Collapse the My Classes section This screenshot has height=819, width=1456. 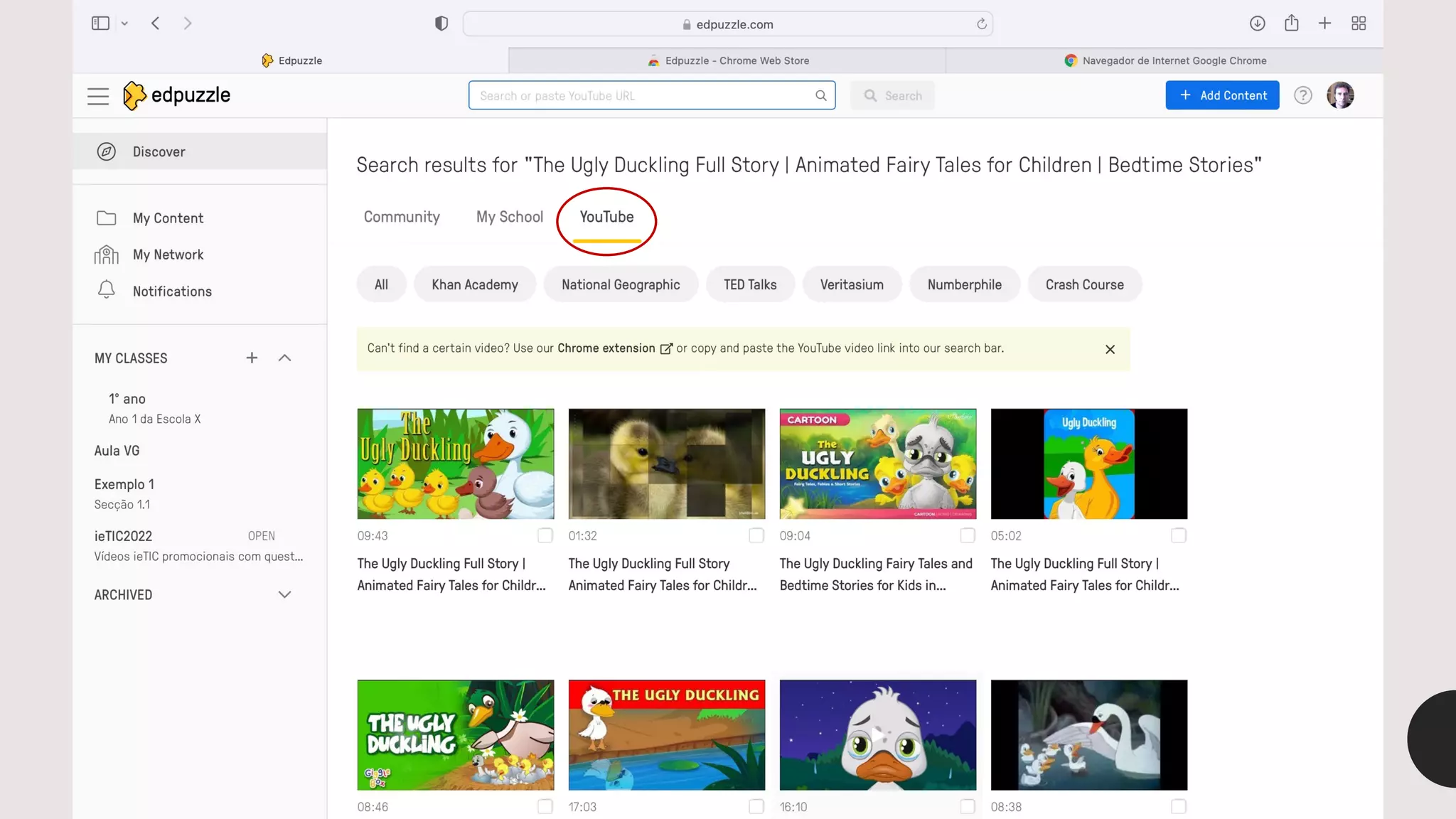(284, 358)
